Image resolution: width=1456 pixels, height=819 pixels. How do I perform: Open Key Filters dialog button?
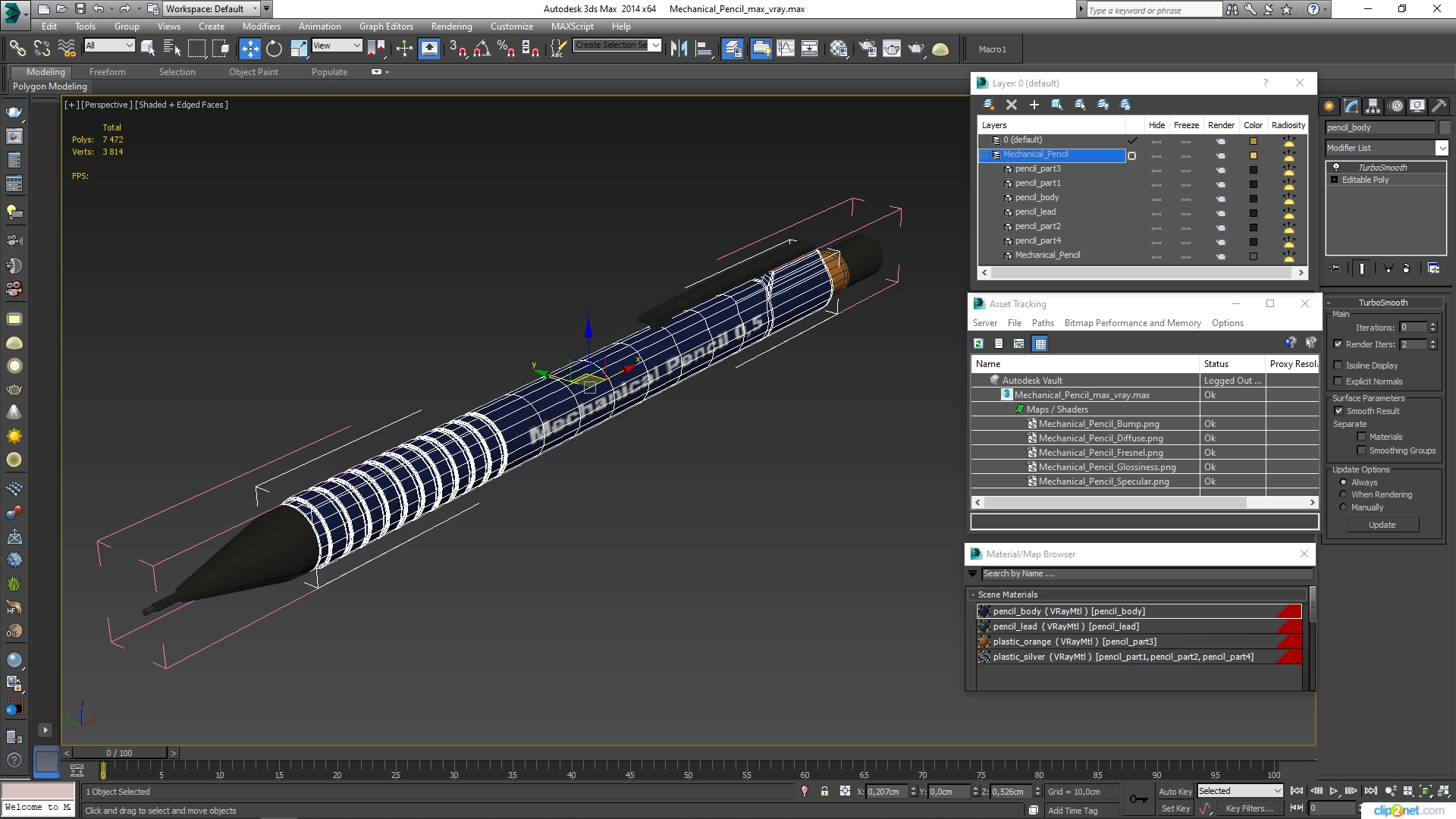[1249, 808]
